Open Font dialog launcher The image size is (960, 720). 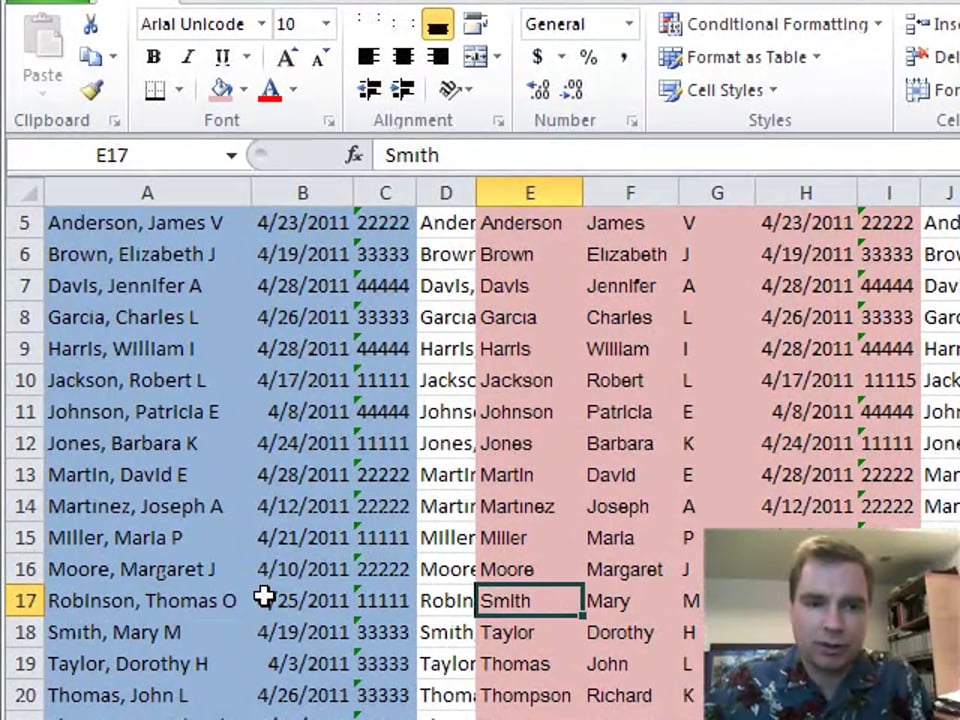click(329, 121)
